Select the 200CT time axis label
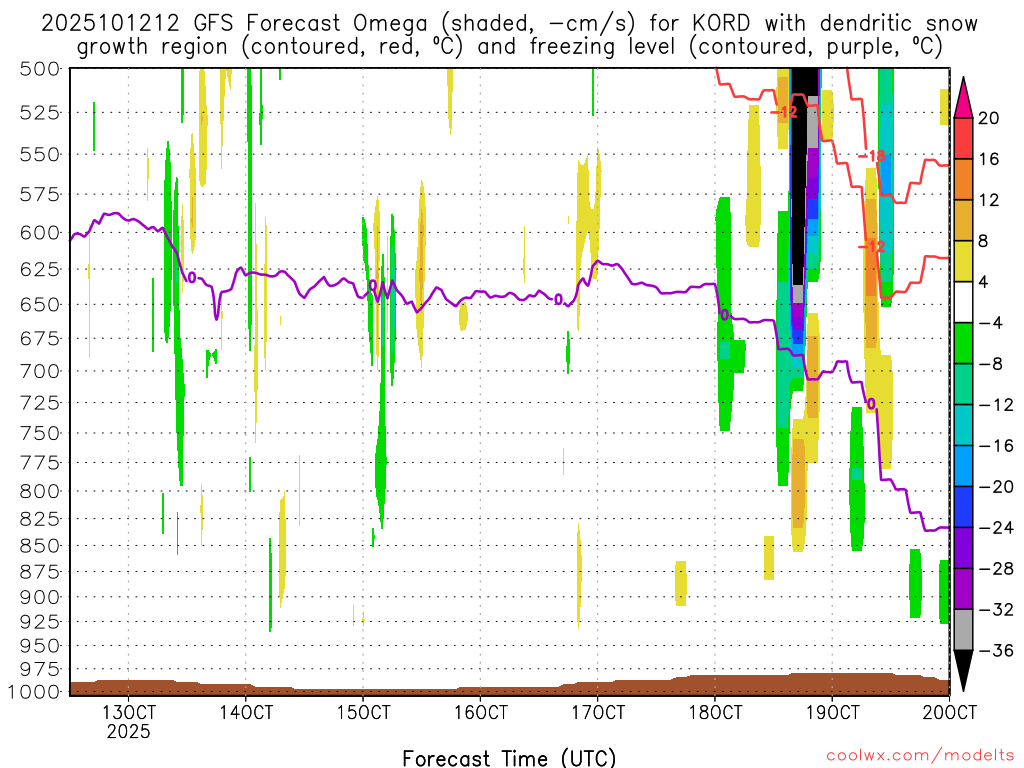1024x768 pixels. click(950, 712)
